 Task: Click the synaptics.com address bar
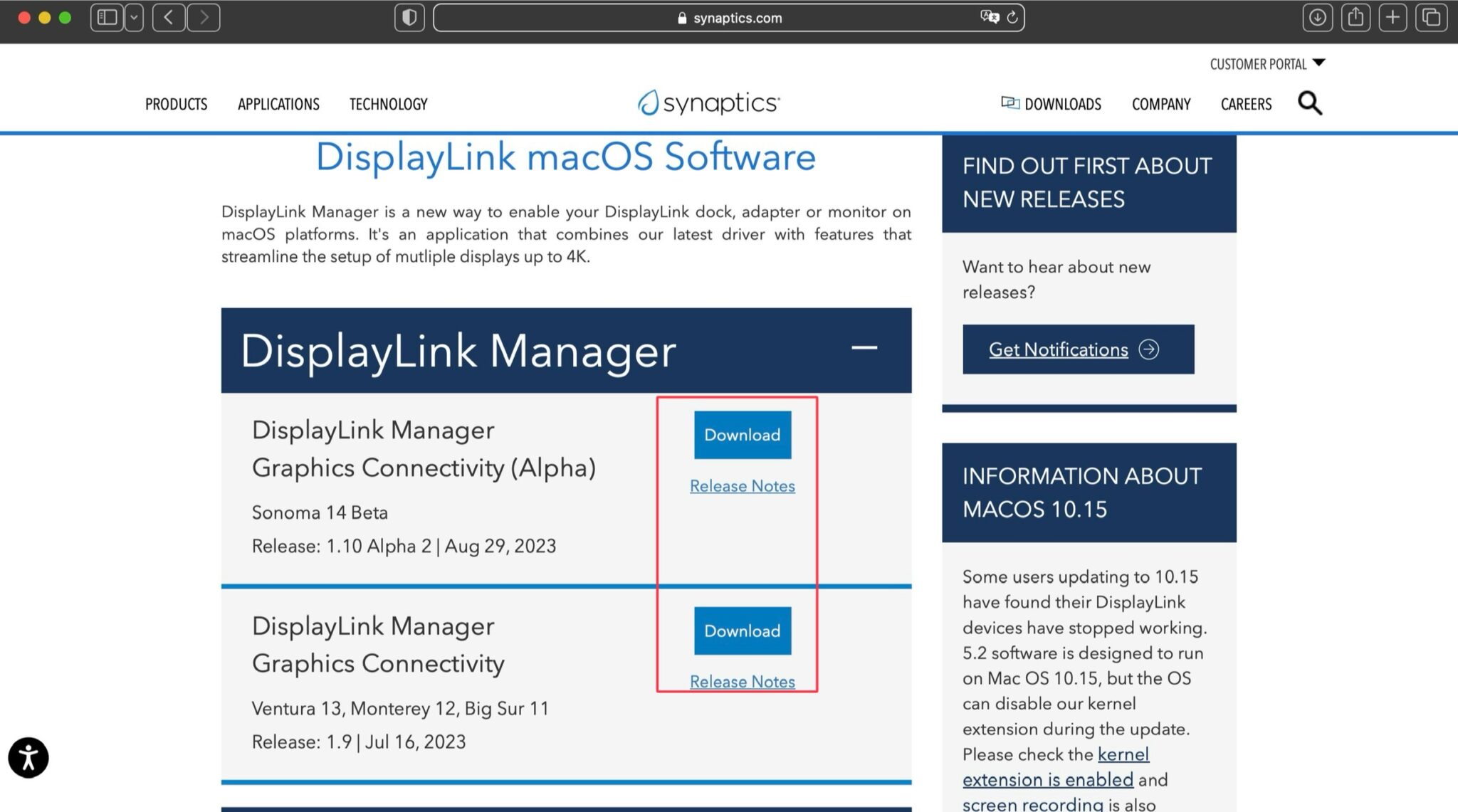click(729, 18)
